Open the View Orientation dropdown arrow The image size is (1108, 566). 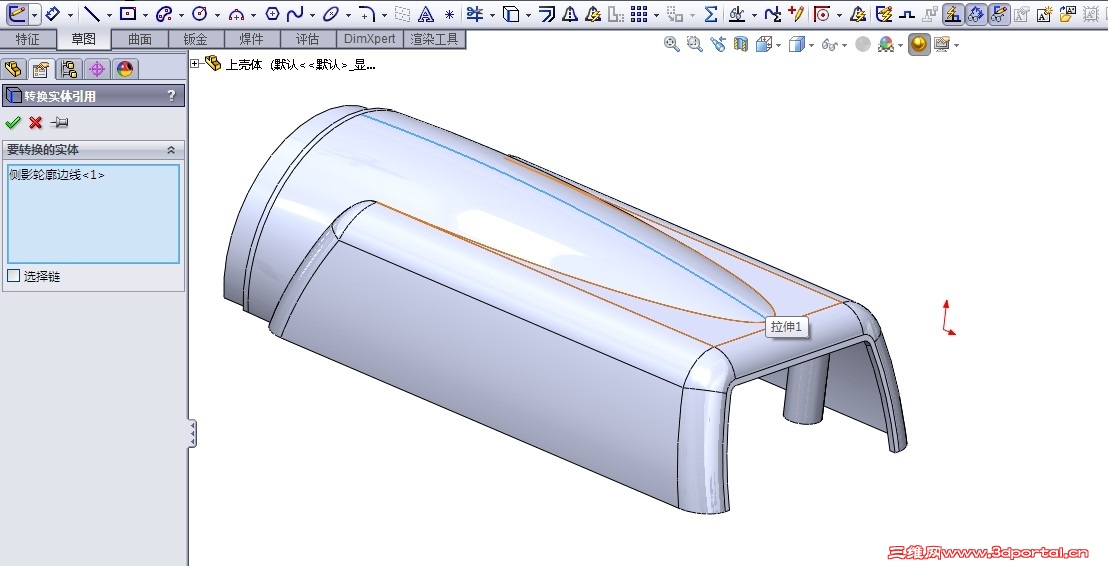(x=778, y=45)
